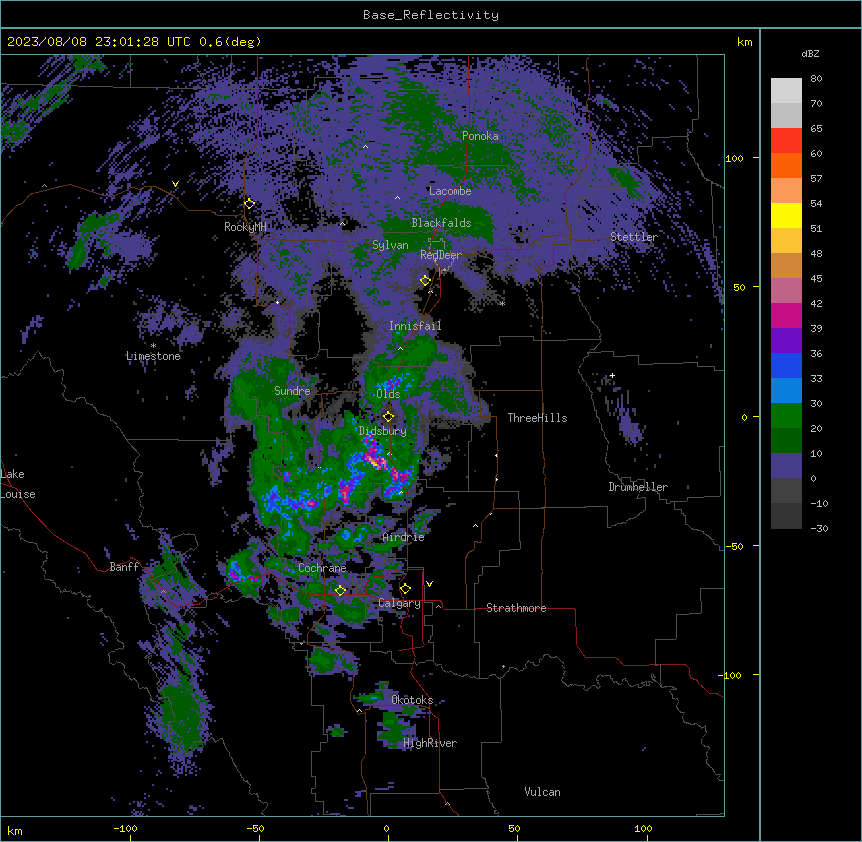The height and width of the screenshot is (842, 862).
Task: Click the Blackfalds city label
Action: click(x=441, y=223)
